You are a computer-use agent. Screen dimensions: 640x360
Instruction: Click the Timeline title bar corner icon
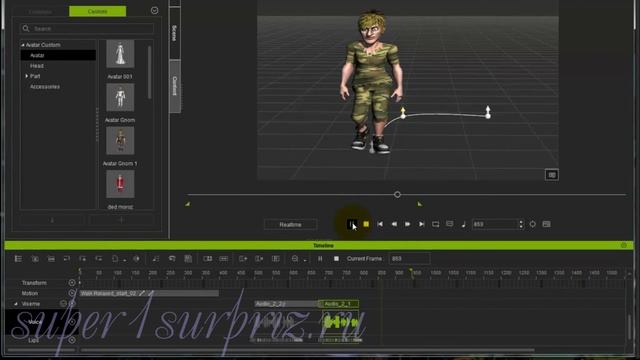pyautogui.click(x=623, y=245)
